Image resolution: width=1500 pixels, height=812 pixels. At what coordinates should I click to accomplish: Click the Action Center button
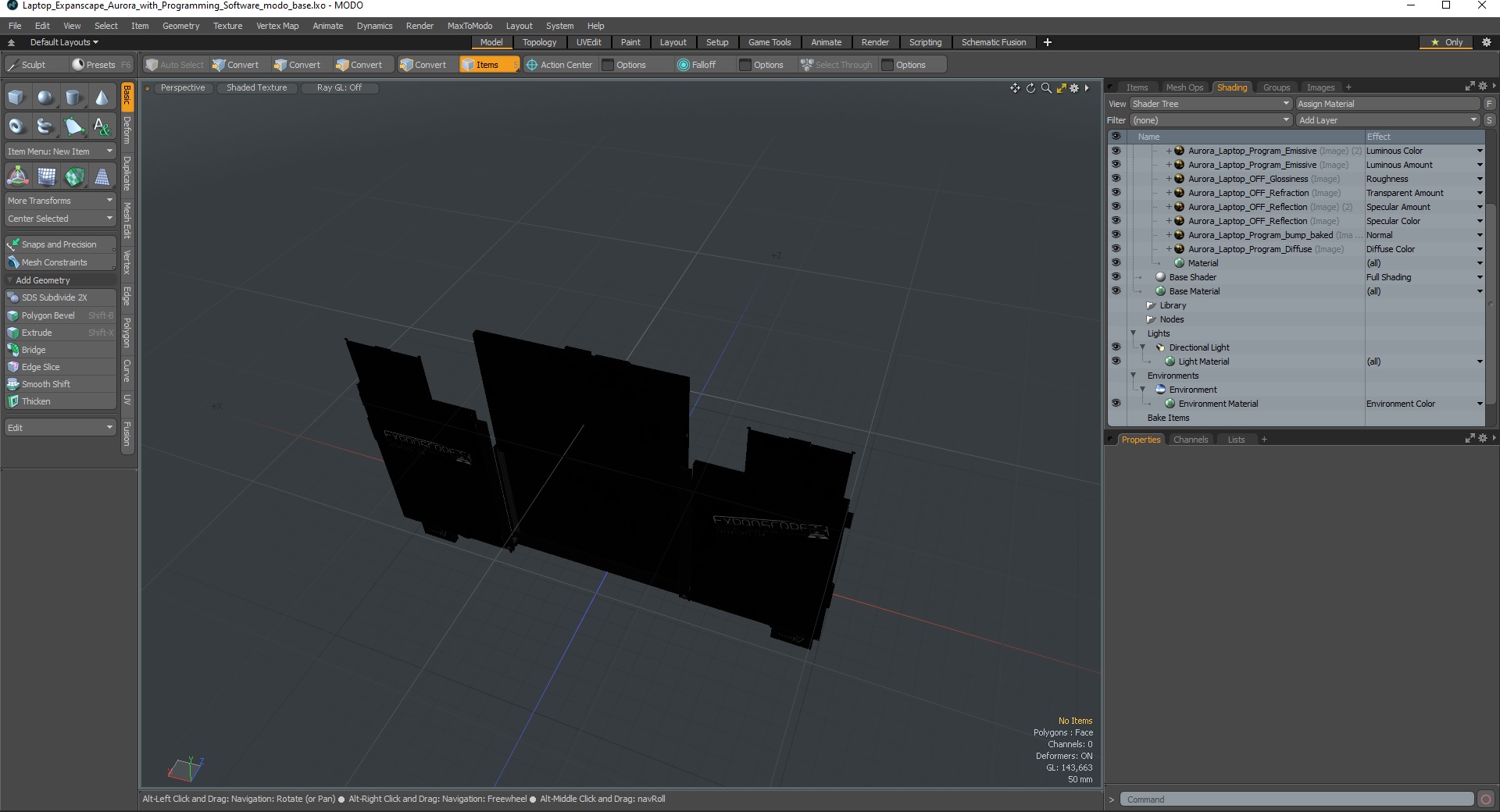pyautogui.click(x=560, y=65)
